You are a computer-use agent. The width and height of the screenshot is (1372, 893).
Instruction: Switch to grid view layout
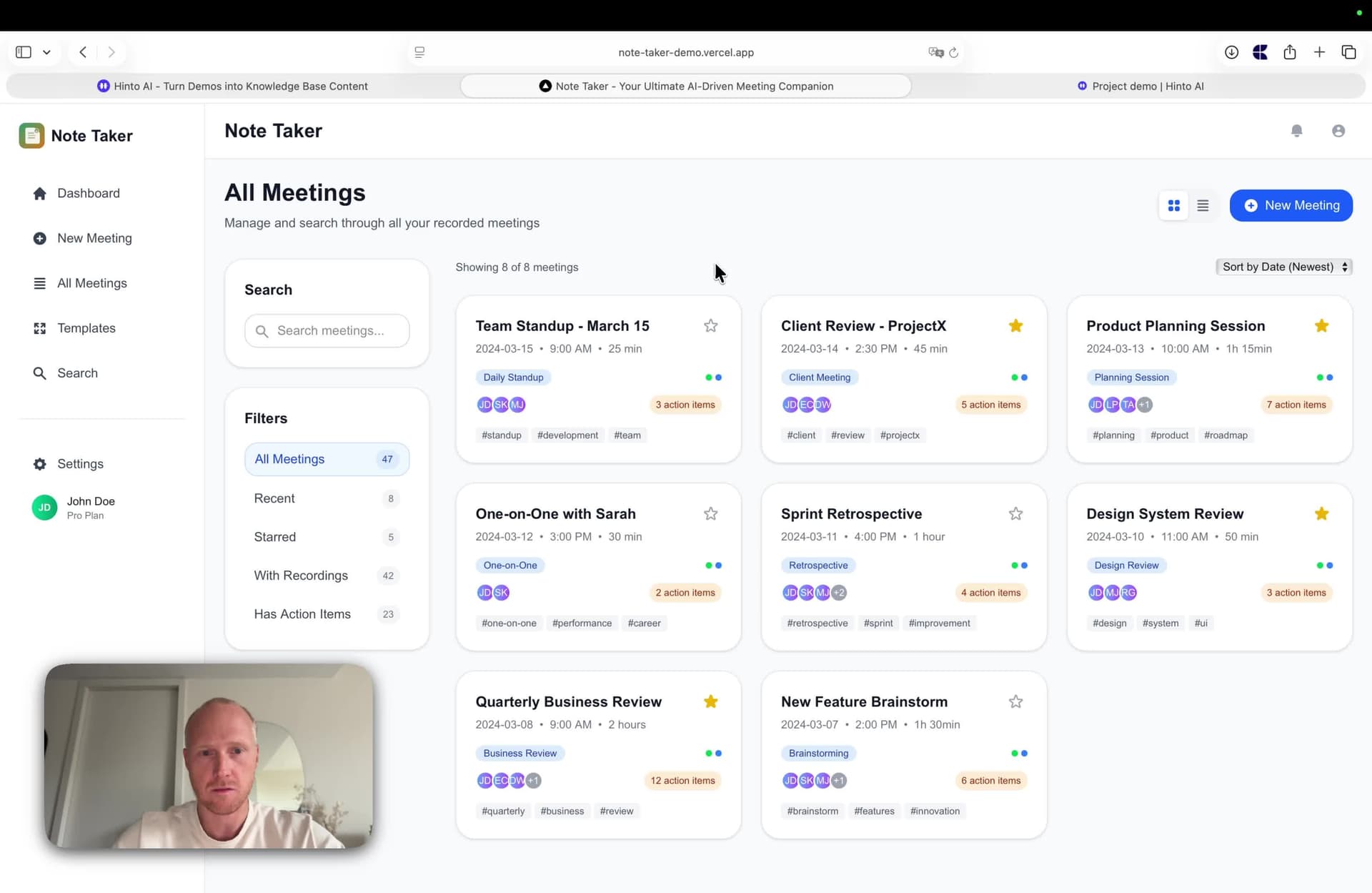tap(1173, 206)
